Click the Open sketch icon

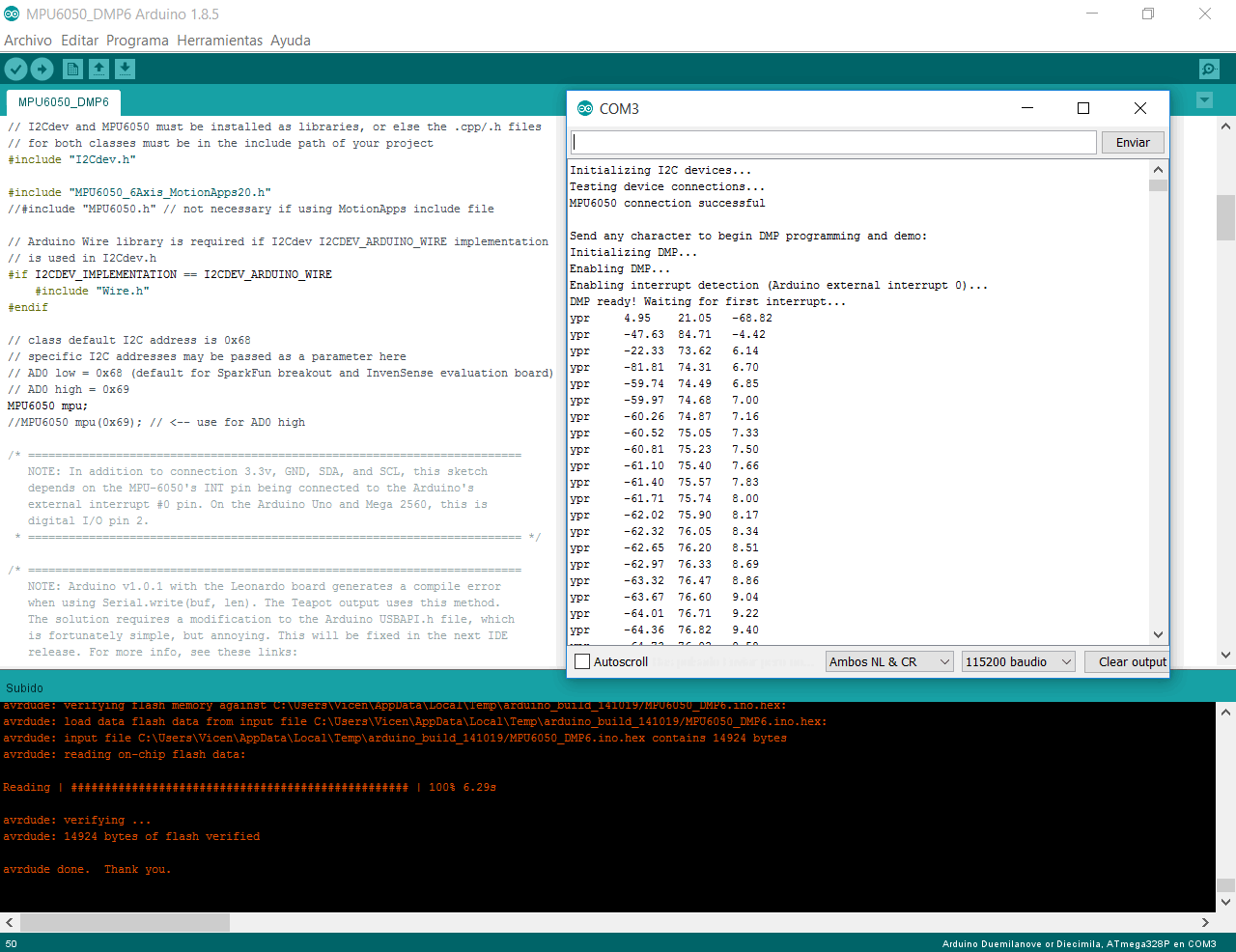click(98, 69)
